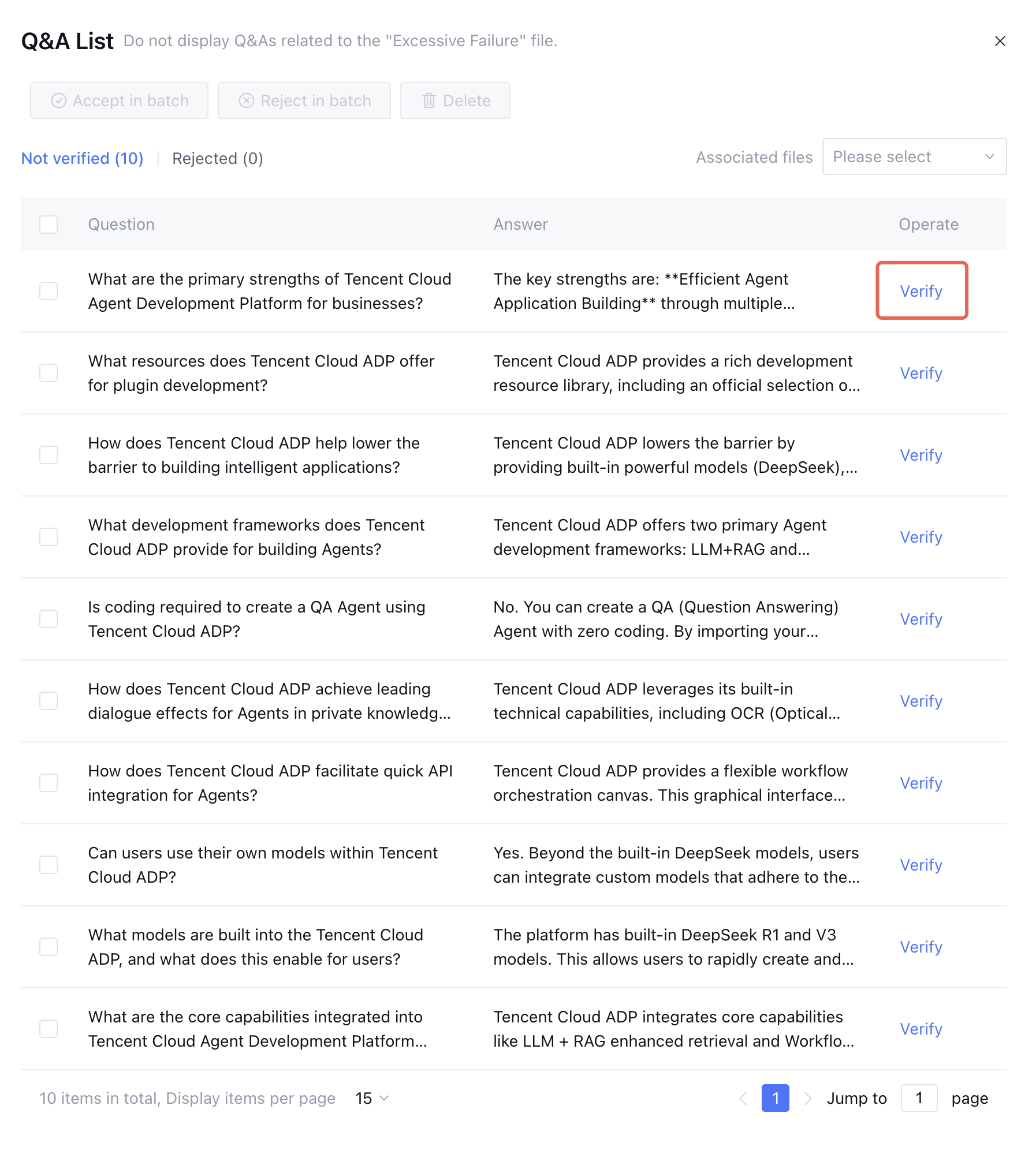Tick the QA Agent coding question checkbox
This screenshot has height=1150, width=1036.
point(49,619)
